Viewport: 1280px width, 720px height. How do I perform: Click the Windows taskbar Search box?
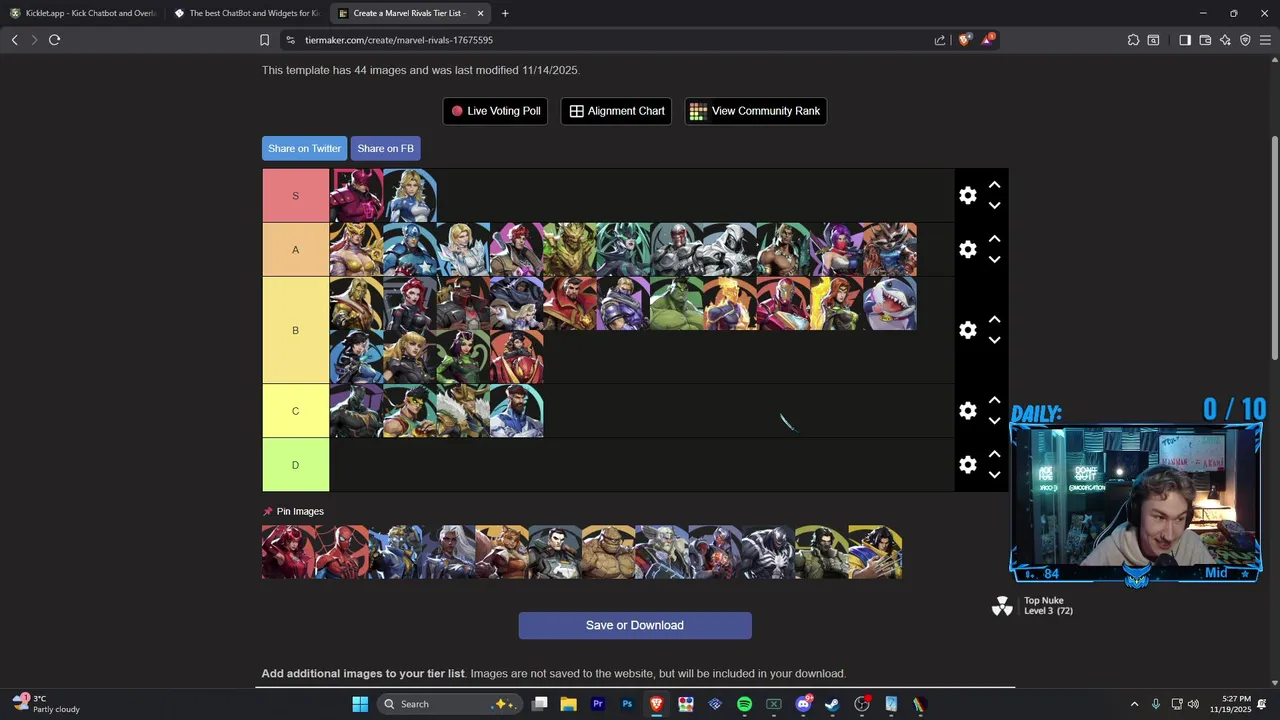tap(449, 704)
